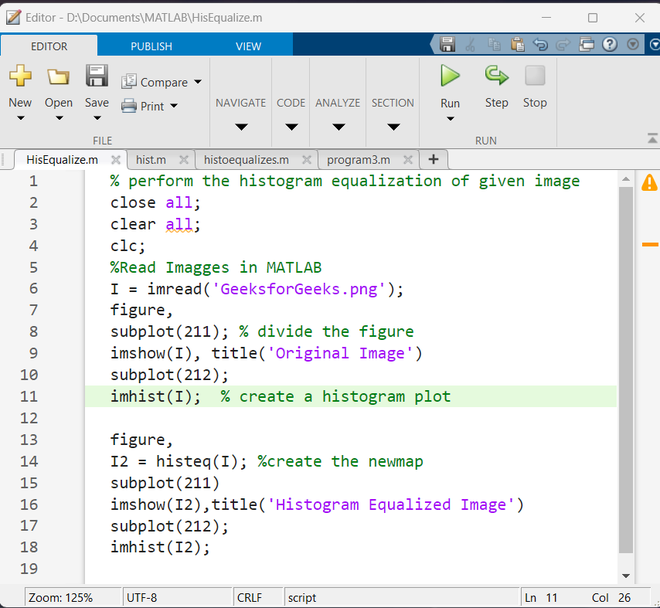
Task: Open the ANALYZE section dropdown
Action: pyautogui.click(x=338, y=126)
